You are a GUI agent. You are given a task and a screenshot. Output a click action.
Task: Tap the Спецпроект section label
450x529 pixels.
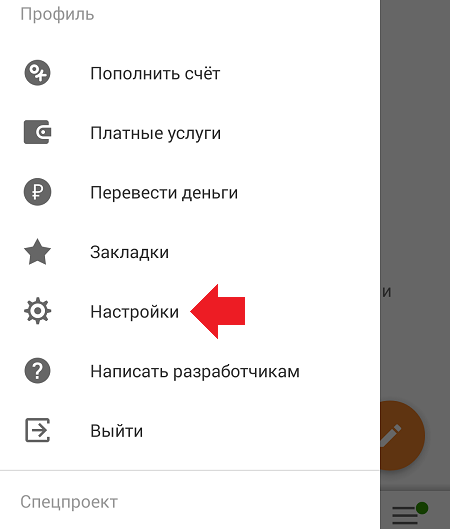coord(69,502)
